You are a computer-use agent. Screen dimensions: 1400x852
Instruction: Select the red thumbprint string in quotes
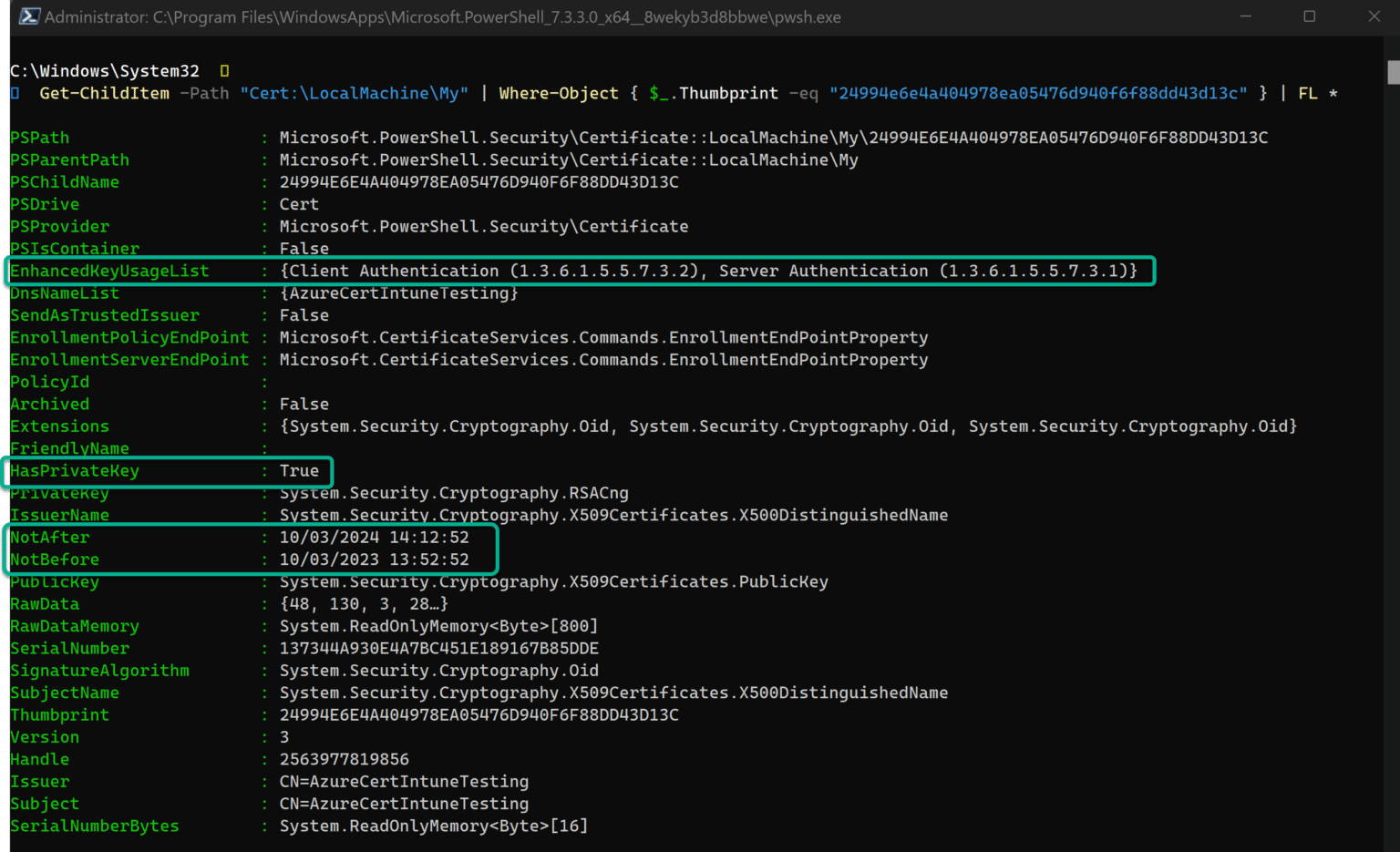1040,93
